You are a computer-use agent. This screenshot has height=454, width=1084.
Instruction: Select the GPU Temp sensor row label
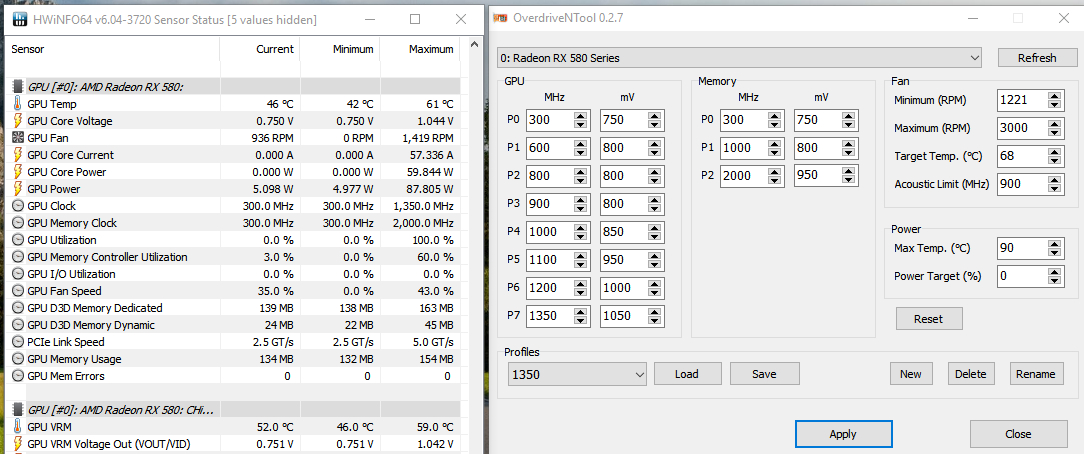pyautogui.click(x=52, y=104)
